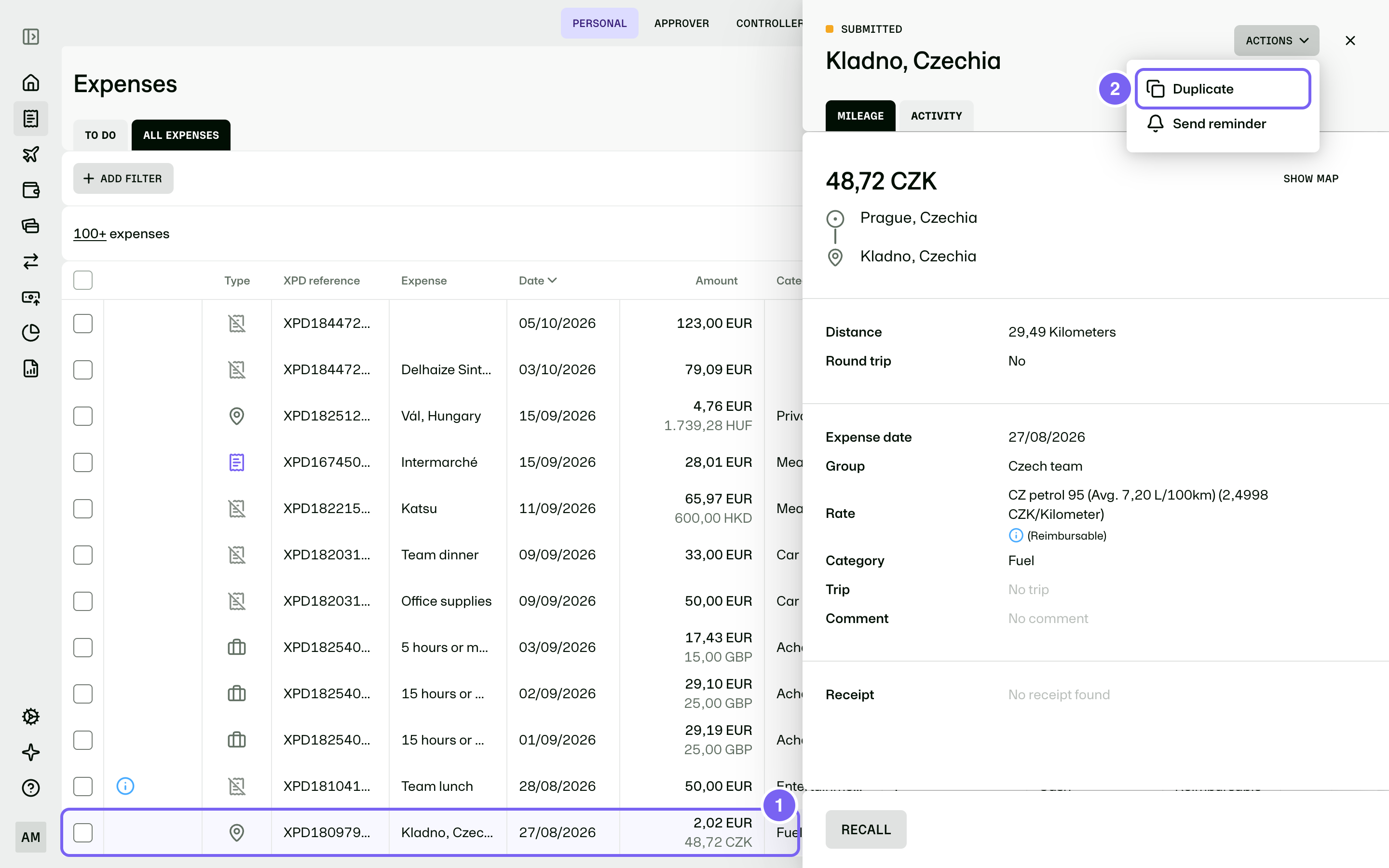
Task: Click the Amount column header
Action: [x=716, y=280]
